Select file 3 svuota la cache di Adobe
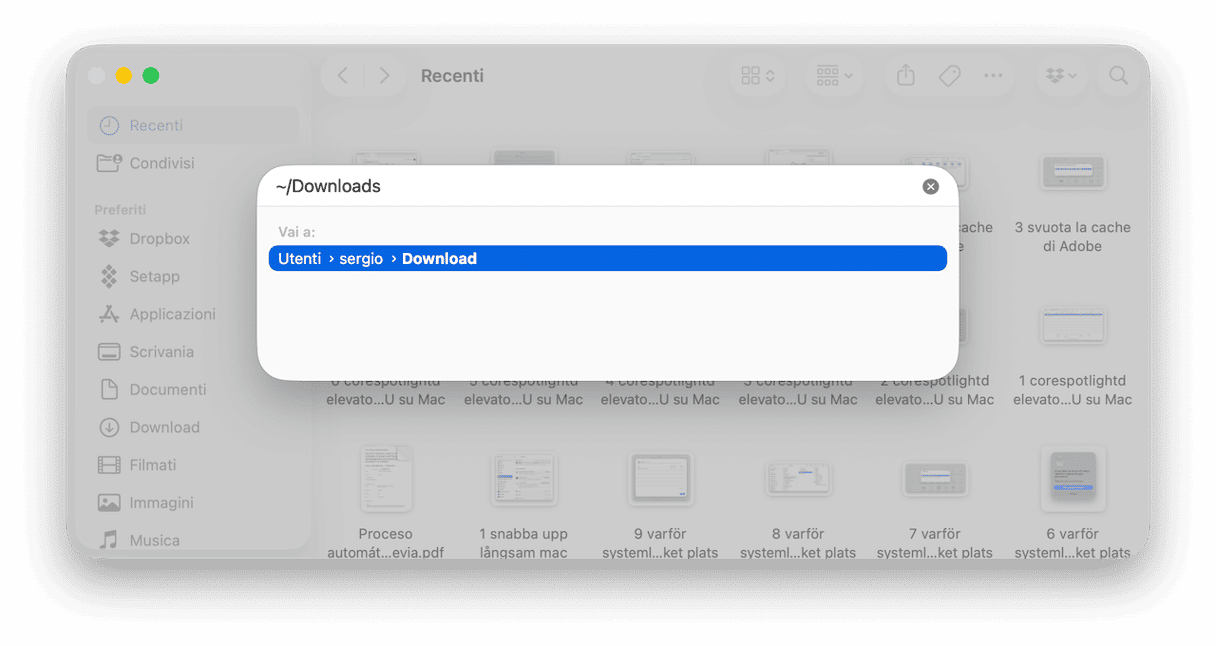This screenshot has width=1216, height=646. pyautogui.click(x=1072, y=203)
